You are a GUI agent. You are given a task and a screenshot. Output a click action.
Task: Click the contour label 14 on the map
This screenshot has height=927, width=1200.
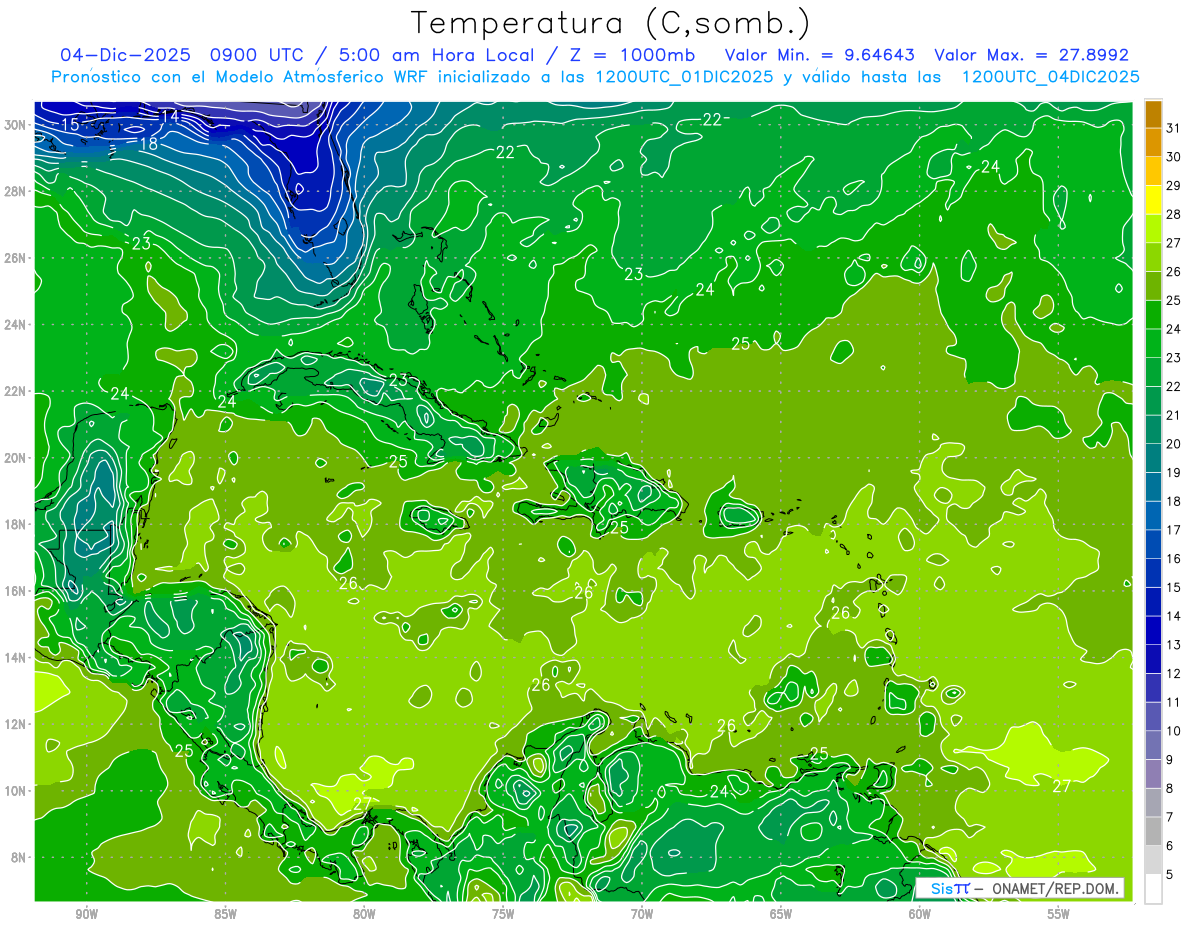169,116
